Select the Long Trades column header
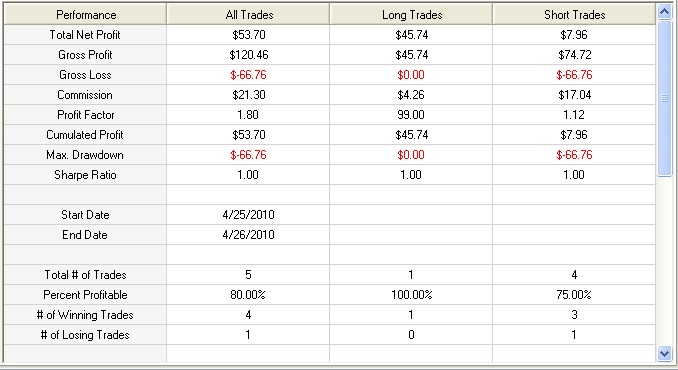 coord(412,15)
